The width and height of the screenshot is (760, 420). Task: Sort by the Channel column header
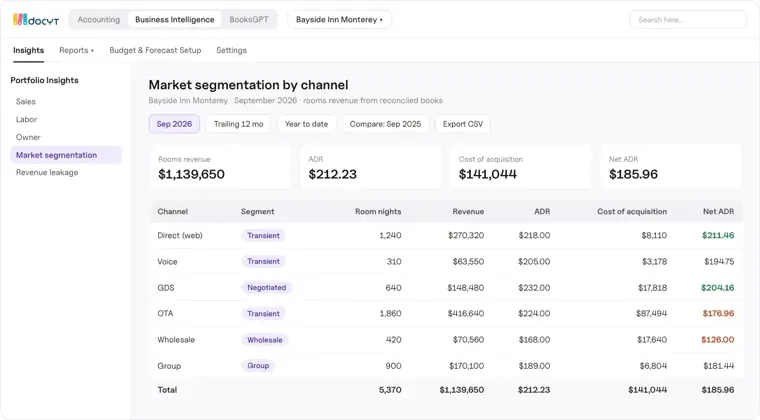click(x=173, y=212)
